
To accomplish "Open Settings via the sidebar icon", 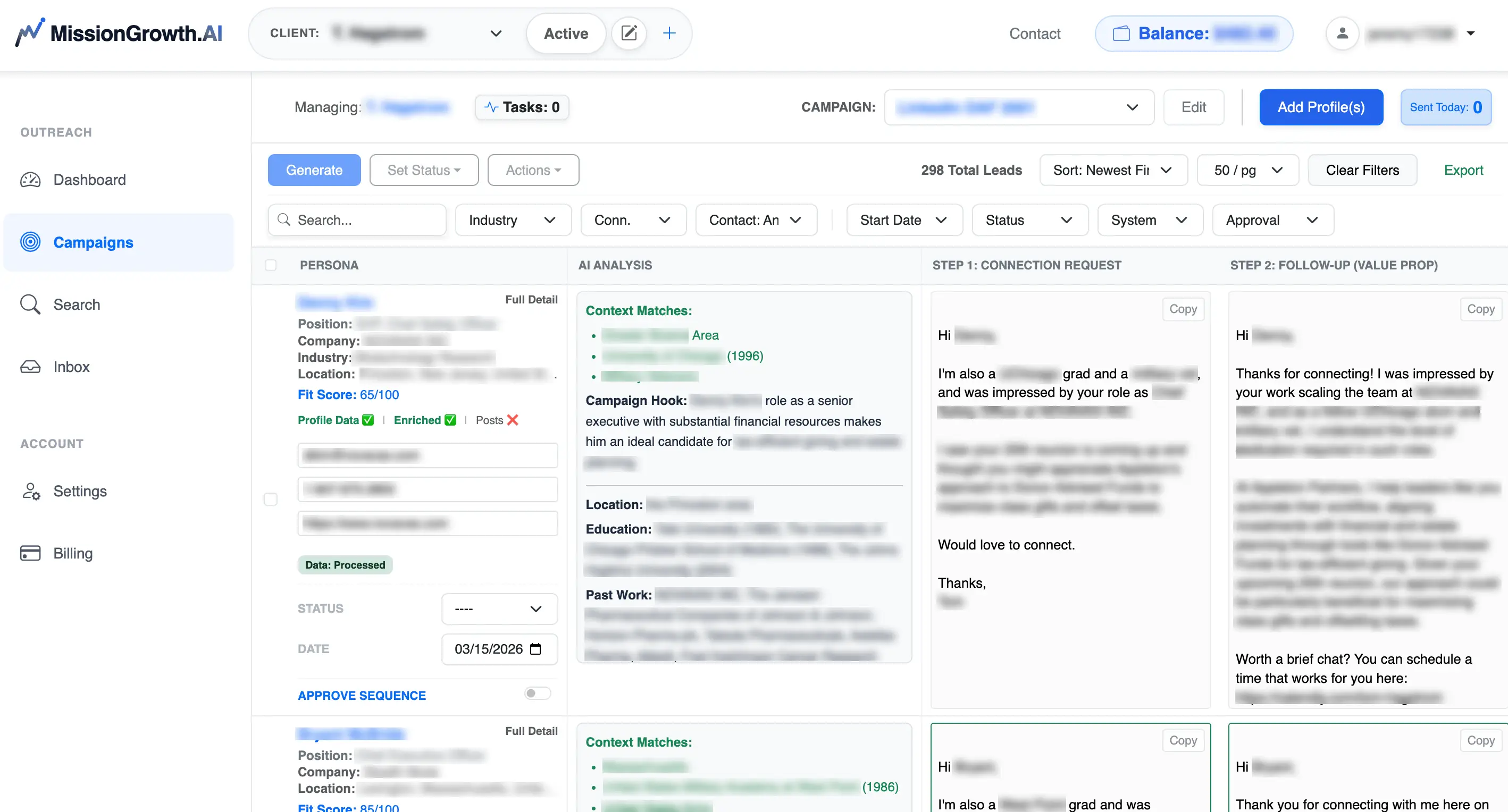I will pyautogui.click(x=30, y=492).
